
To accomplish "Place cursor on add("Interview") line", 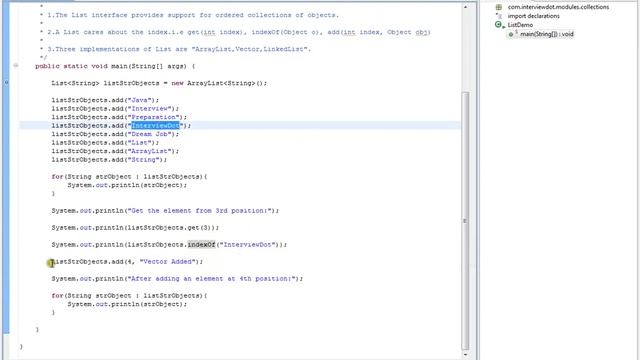I will point(115,109).
